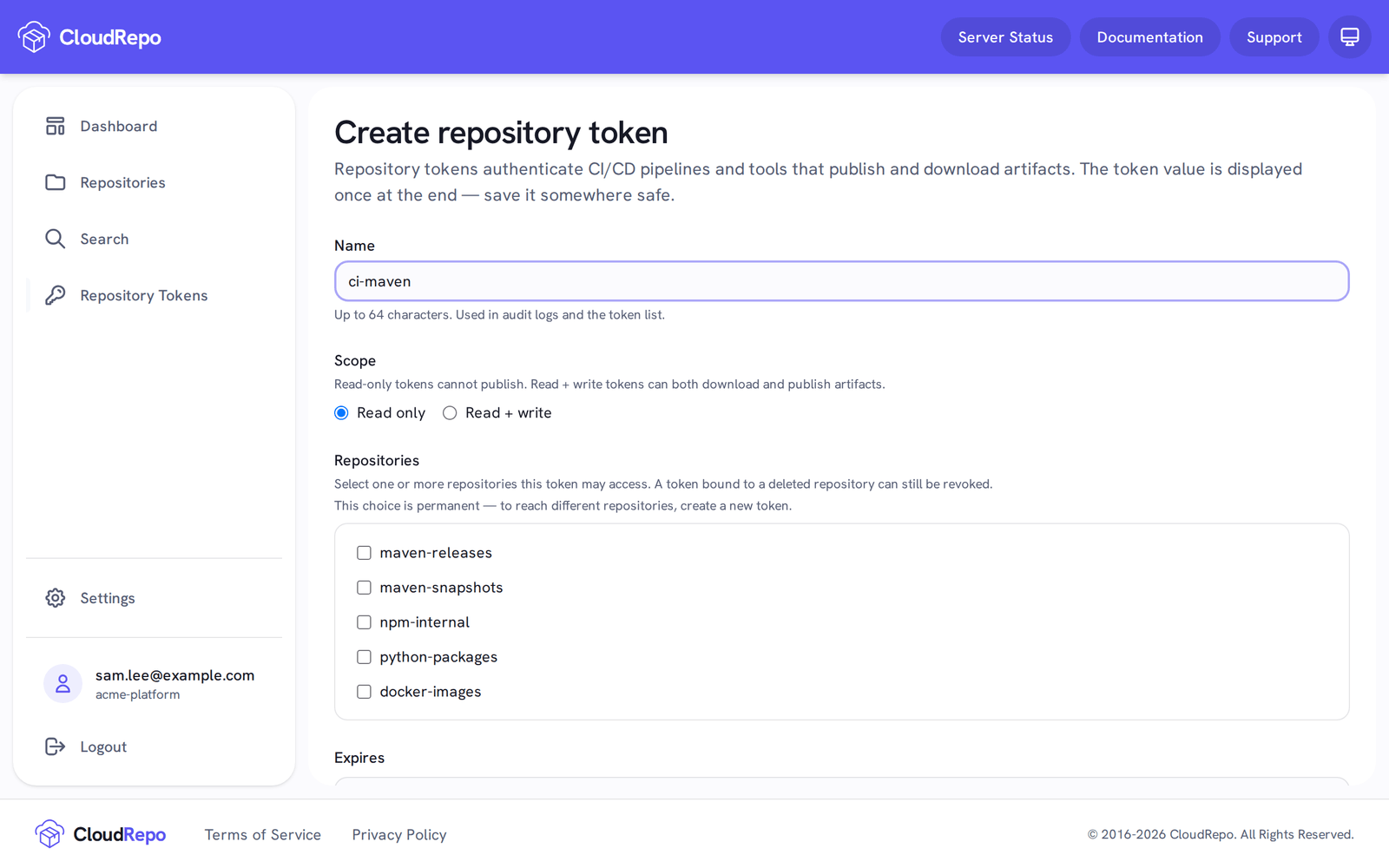Open Dashboard from the sidebar
The image size is (1389, 868).
pyautogui.click(x=154, y=126)
